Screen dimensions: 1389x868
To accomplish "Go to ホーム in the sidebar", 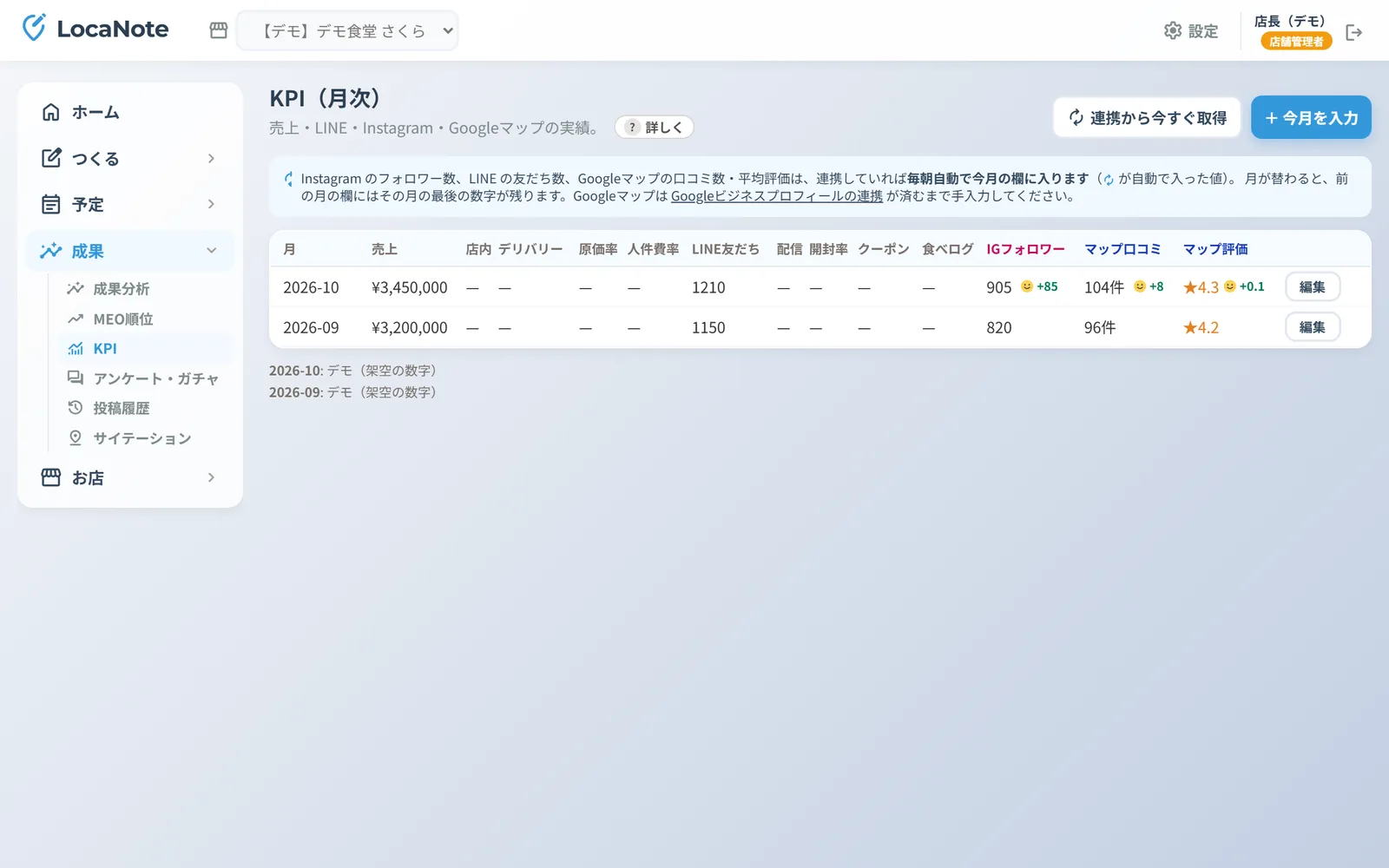I will tap(130, 112).
